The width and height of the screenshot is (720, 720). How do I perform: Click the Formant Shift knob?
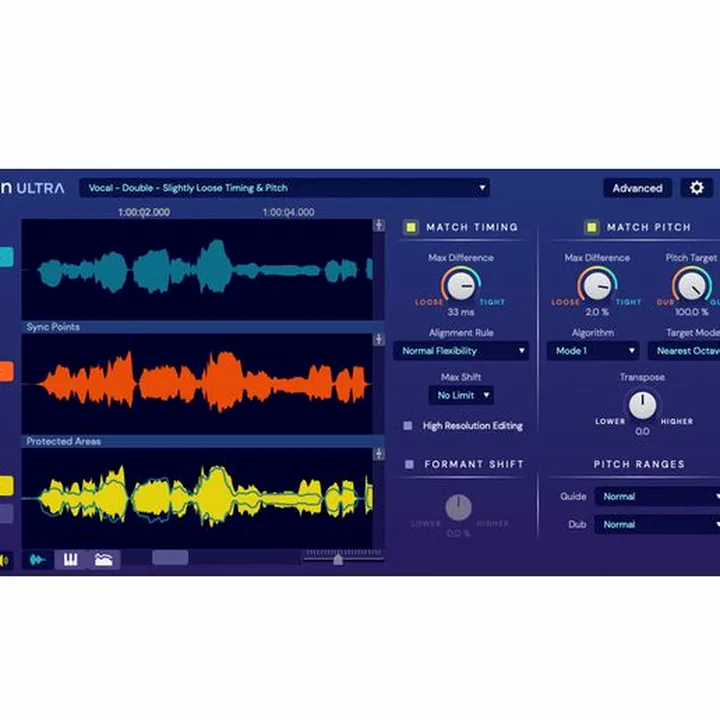[x=458, y=507]
